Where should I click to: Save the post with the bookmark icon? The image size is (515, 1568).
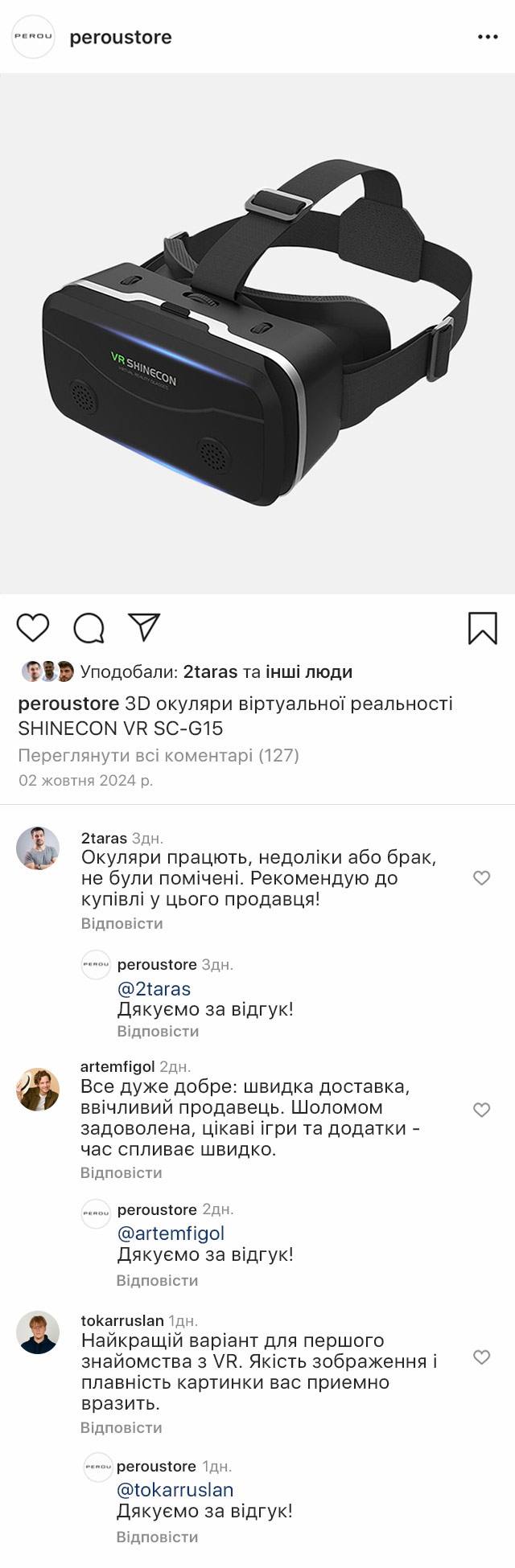click(483, 628)
